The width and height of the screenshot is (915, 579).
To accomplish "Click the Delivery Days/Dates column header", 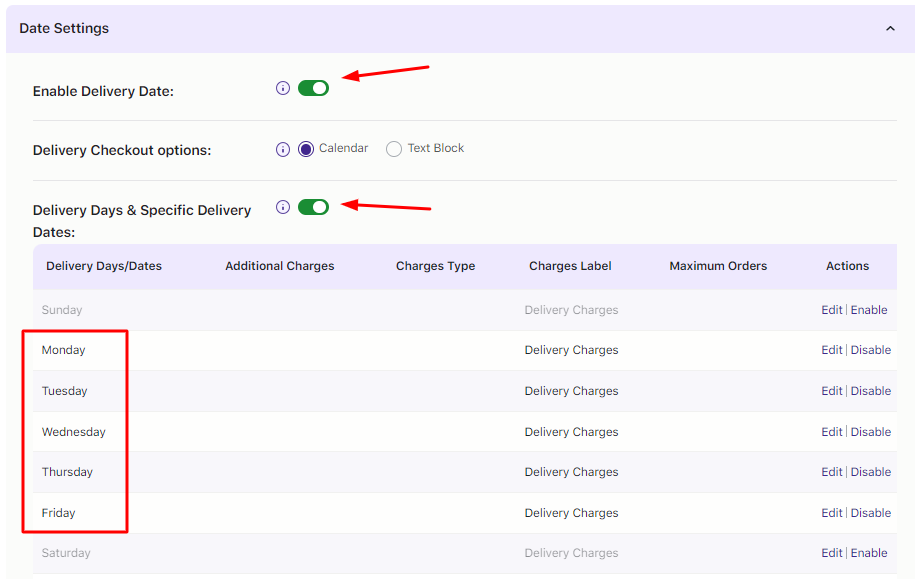I will tap(104, 266).
